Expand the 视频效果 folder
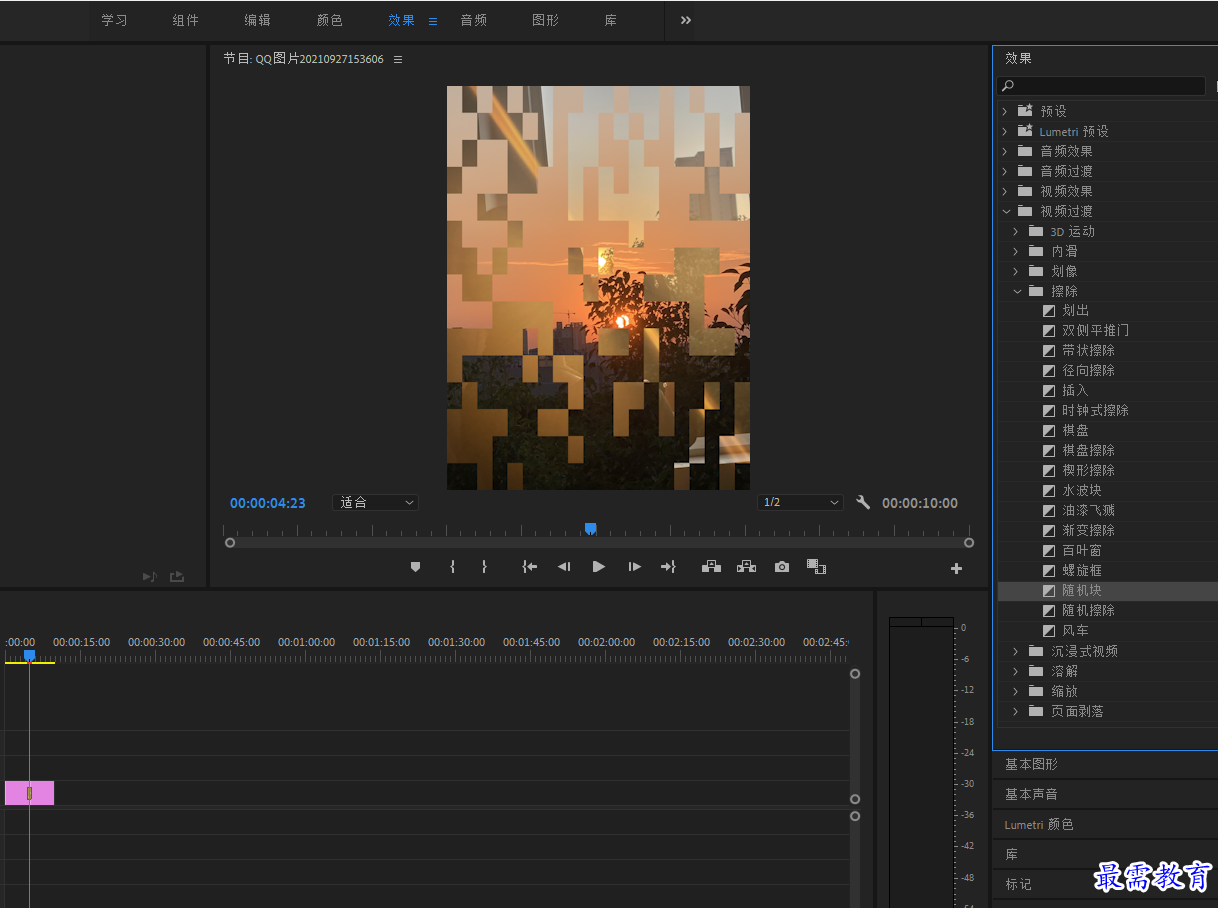The height and width of the screenshot is (908, 1218). [1005, 191]
